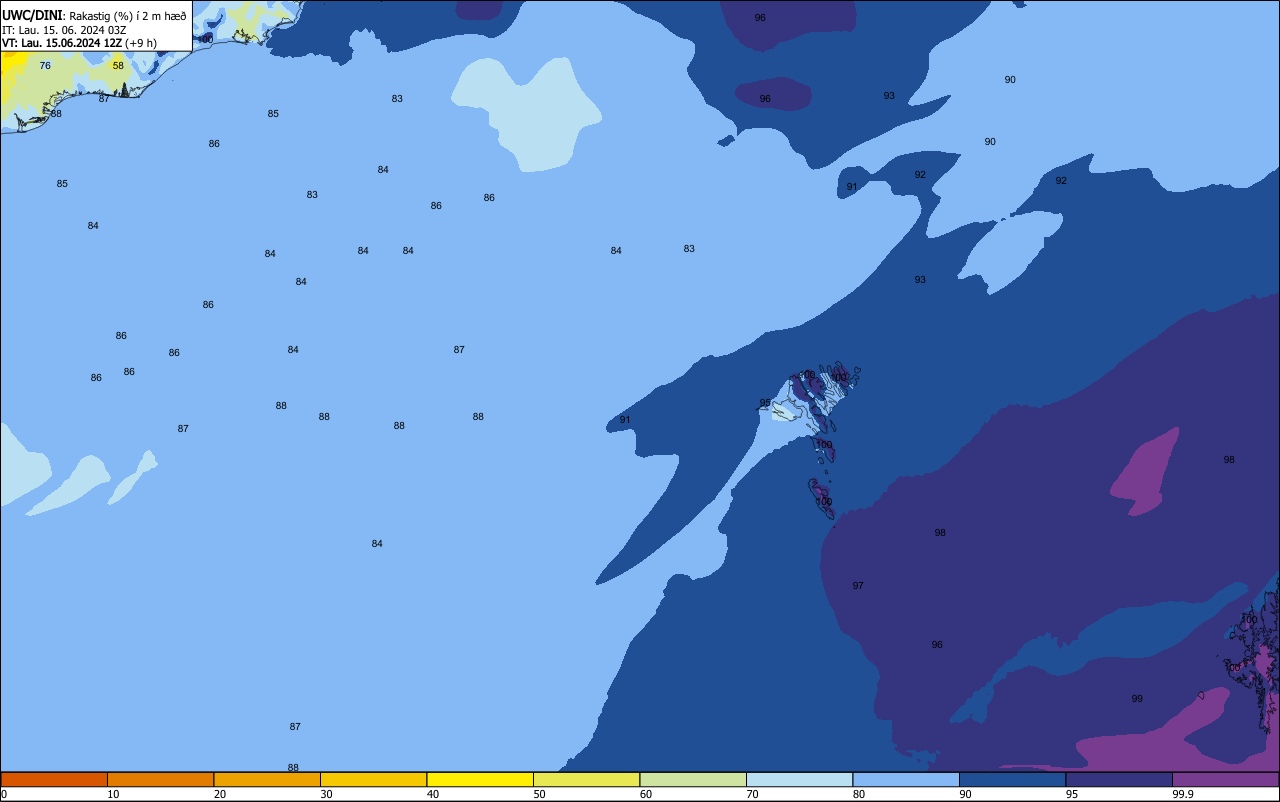
Task: Click the 76 humidity value on the map
Action: coord(45,65)
